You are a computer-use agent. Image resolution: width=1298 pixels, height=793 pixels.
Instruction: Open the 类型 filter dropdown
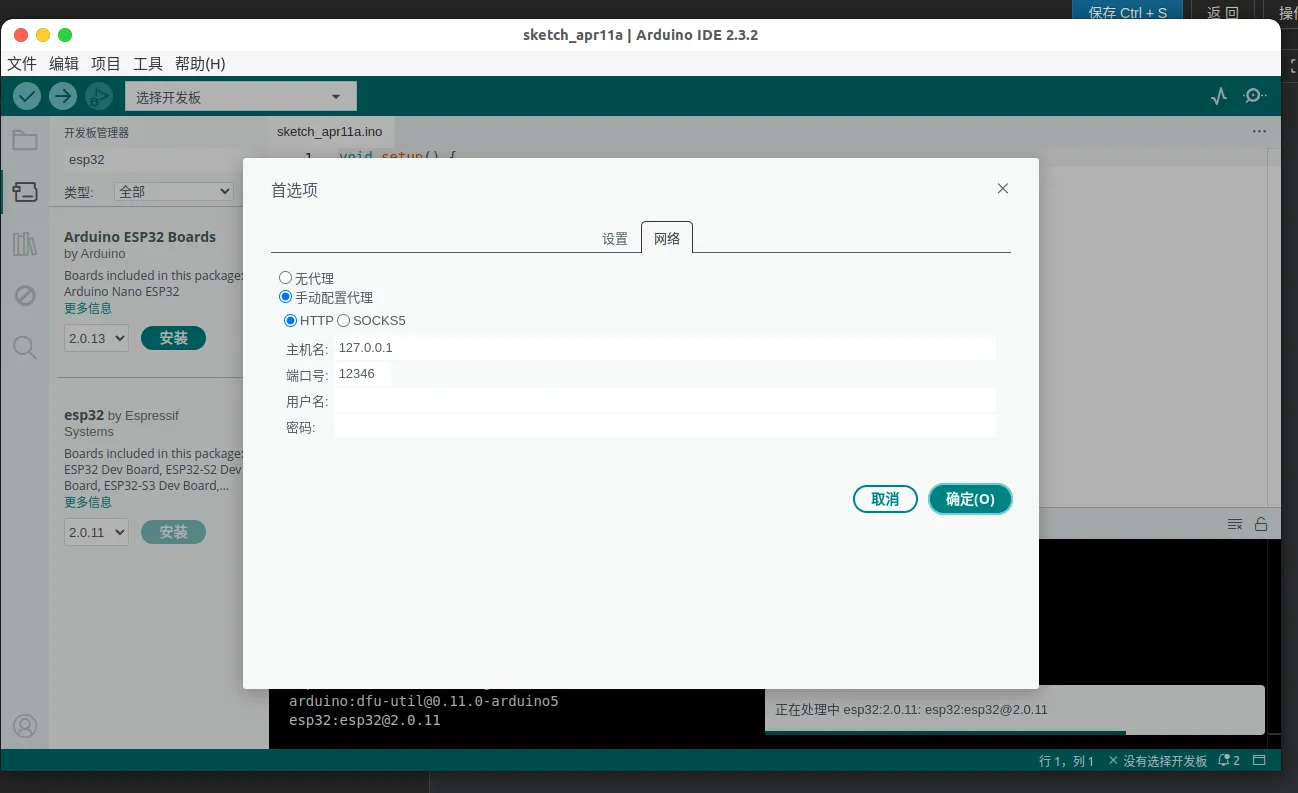pyautogui.click(x=174, y=191)
